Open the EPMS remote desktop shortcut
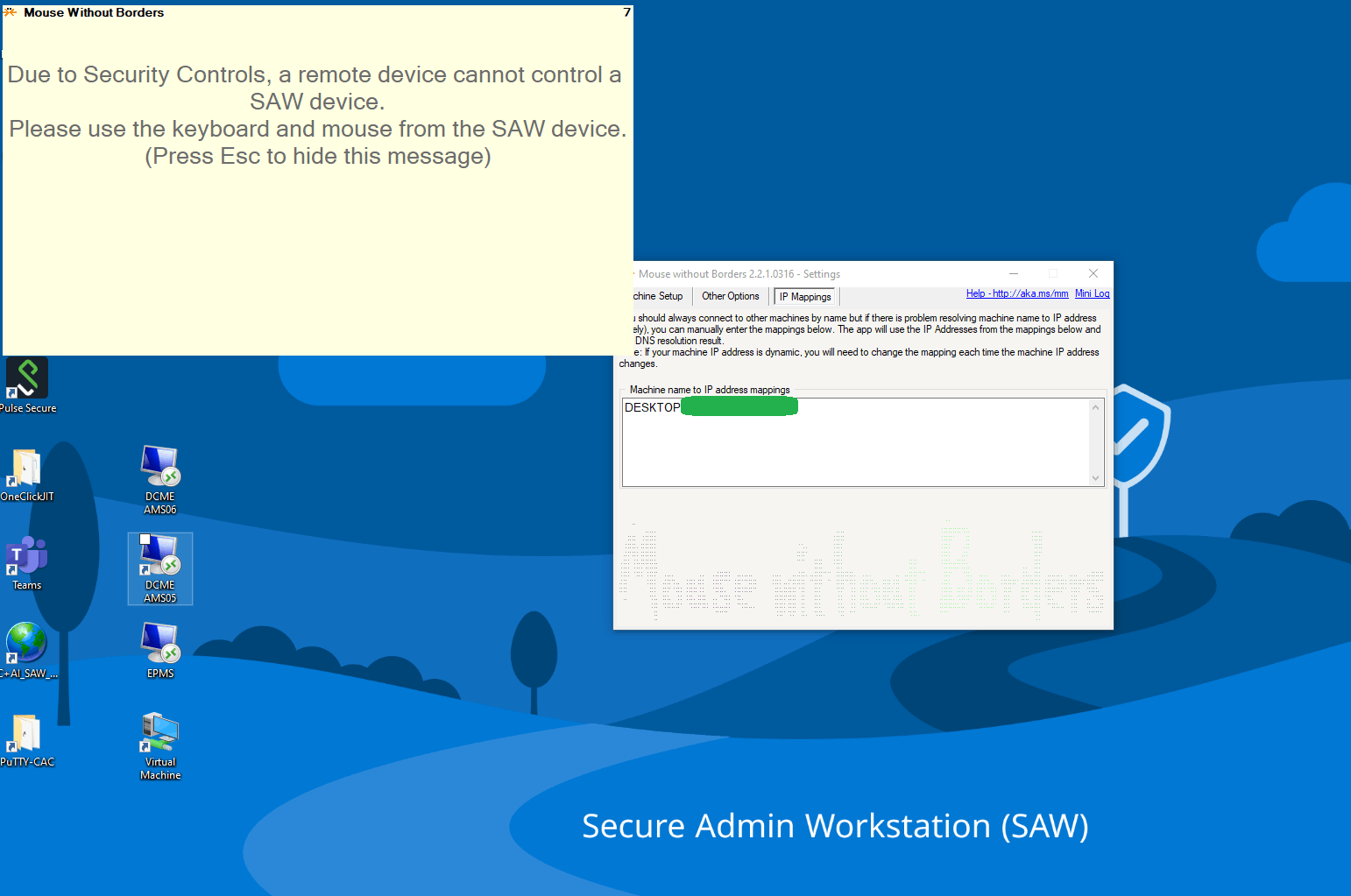This screenshot has width=1351, height=896. point(160,651)
